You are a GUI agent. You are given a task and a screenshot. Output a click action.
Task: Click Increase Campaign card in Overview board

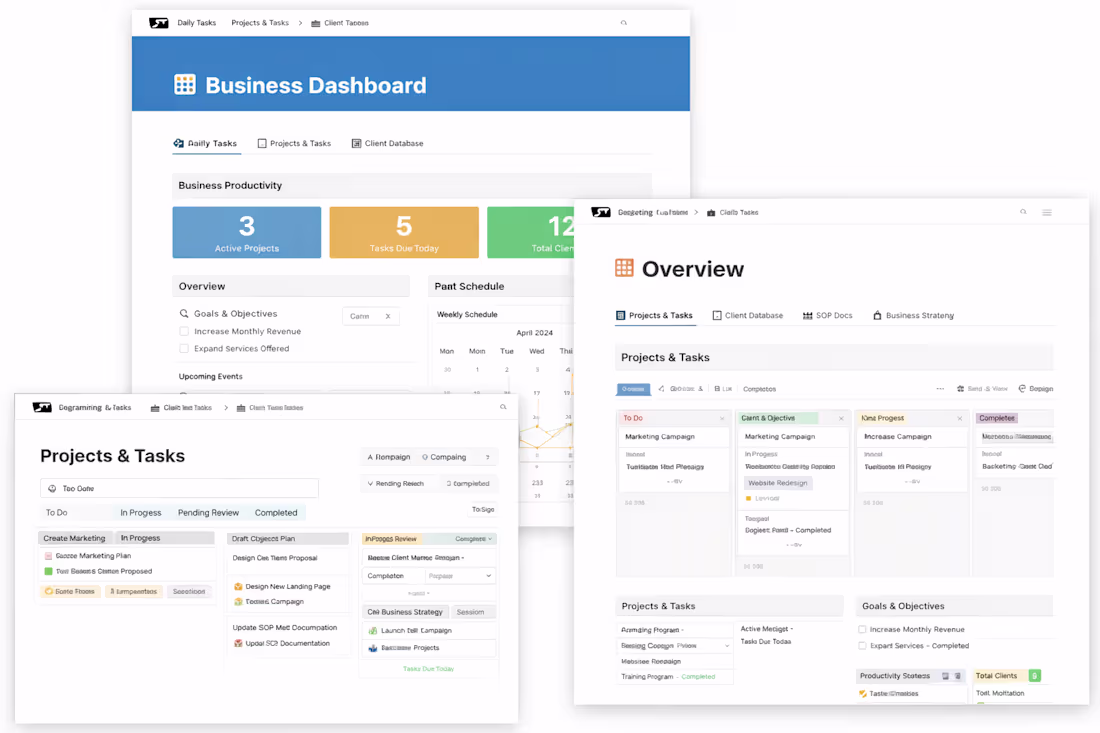912,436
